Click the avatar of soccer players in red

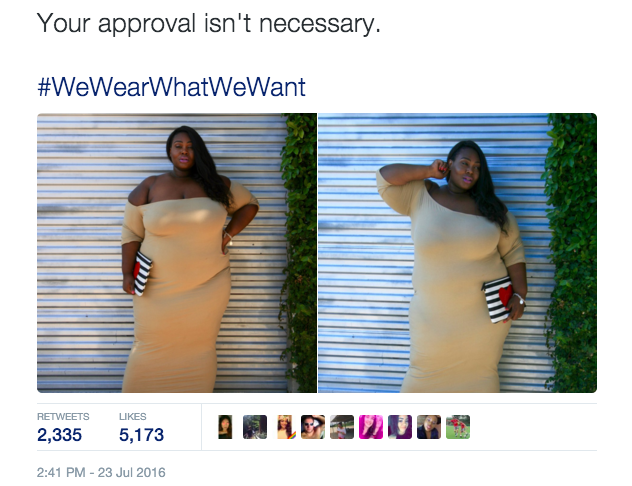458,427
